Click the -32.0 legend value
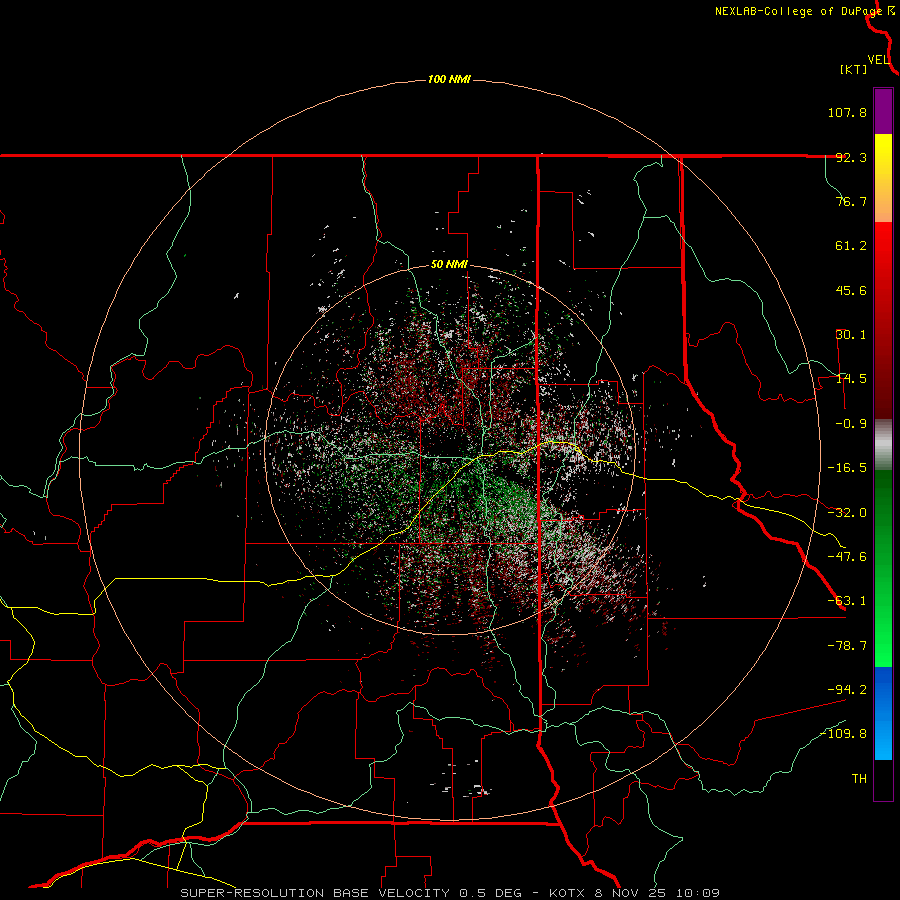Image resolution: width=900 pixels, height=900 pixels. (x=847, y=513)
